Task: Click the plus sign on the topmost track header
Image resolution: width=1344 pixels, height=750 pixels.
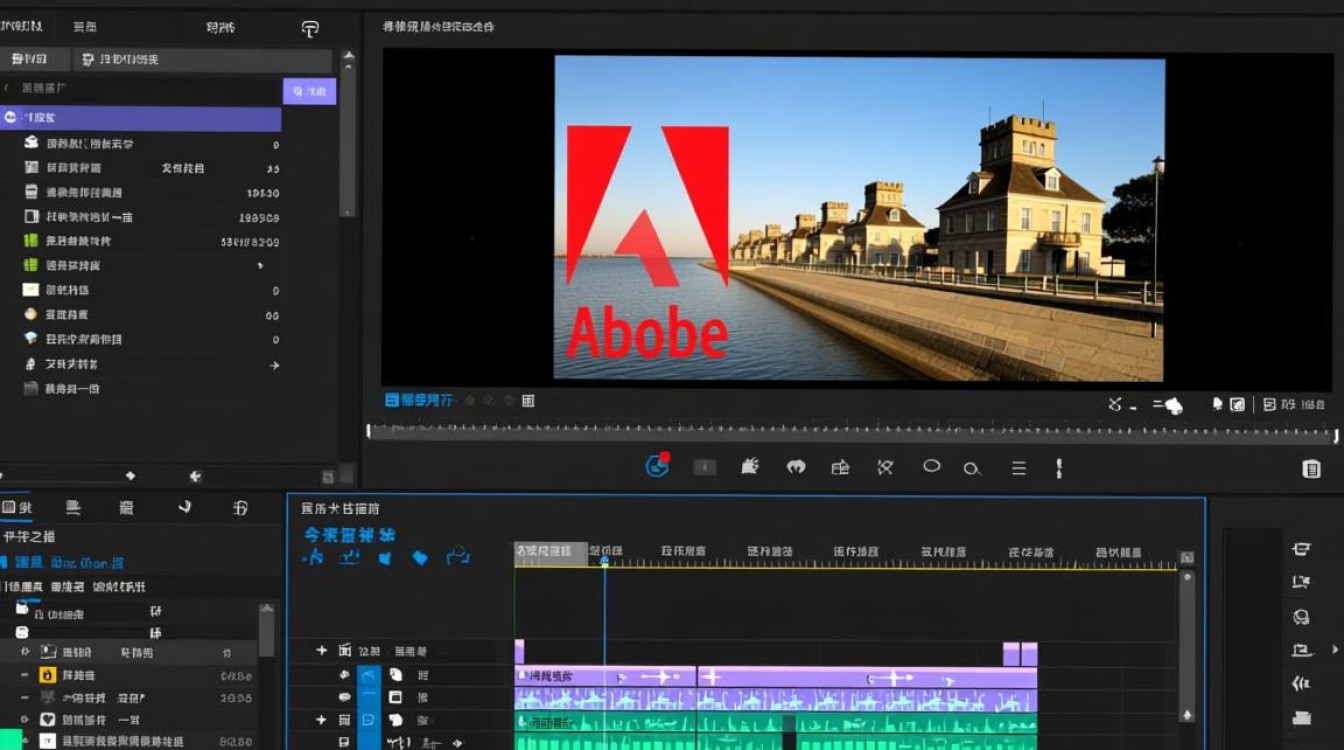Action: click(x=321, y=650)
